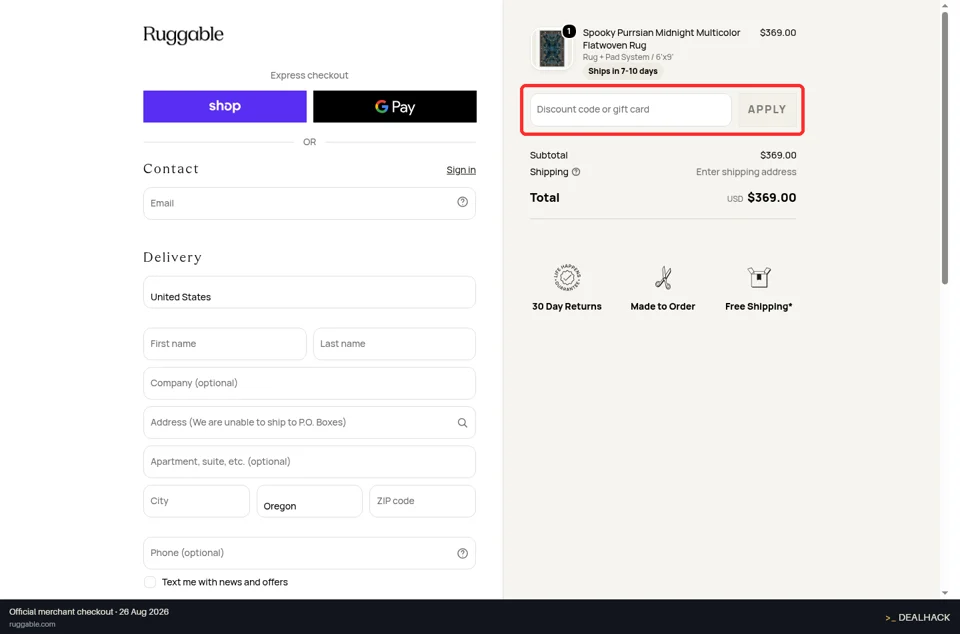Viewport: 960px width, 634px height.
Task: Check Text me with news and offers
Action: [150, 582]
